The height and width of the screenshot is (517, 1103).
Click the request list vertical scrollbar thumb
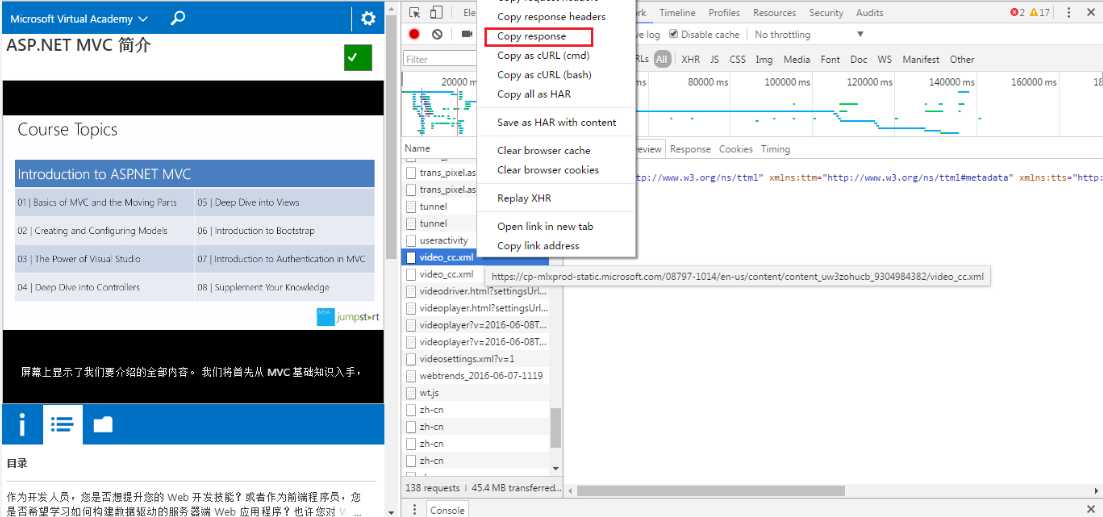pyautogui.click(x=556, y=428)
